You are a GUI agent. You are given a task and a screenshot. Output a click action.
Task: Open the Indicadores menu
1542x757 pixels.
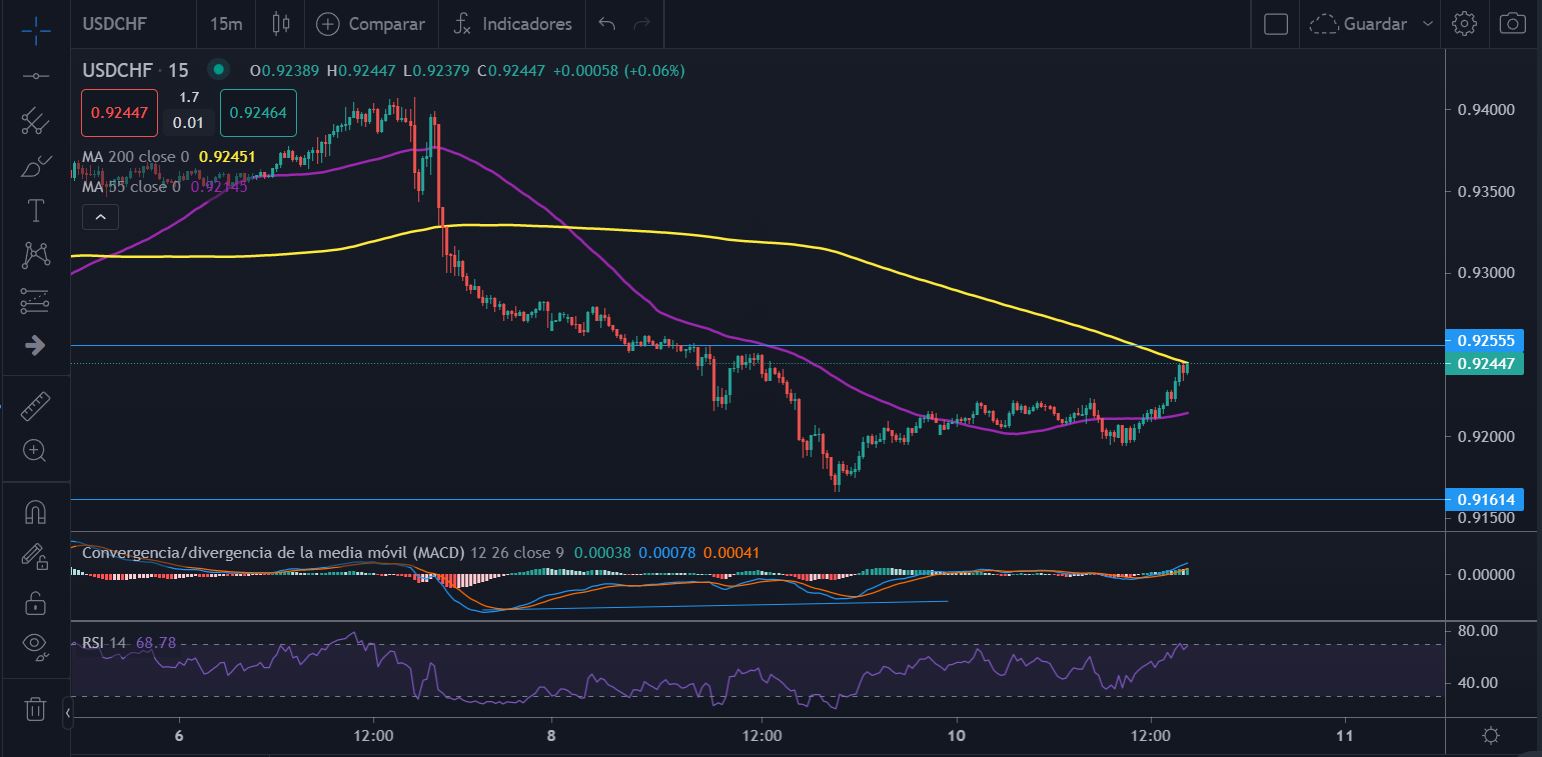pos(512,24)
